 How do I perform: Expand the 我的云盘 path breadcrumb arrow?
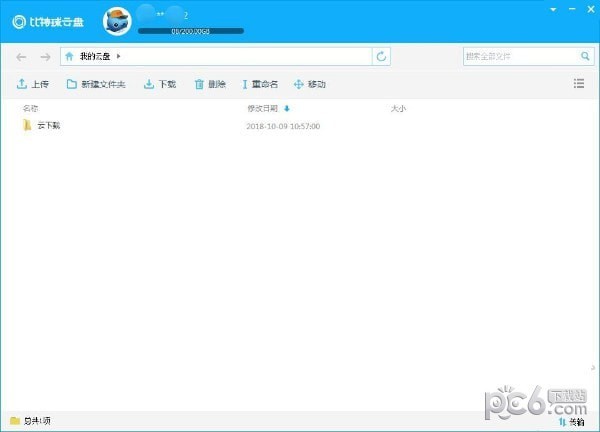pyautogui.click(x=118, y=57)
